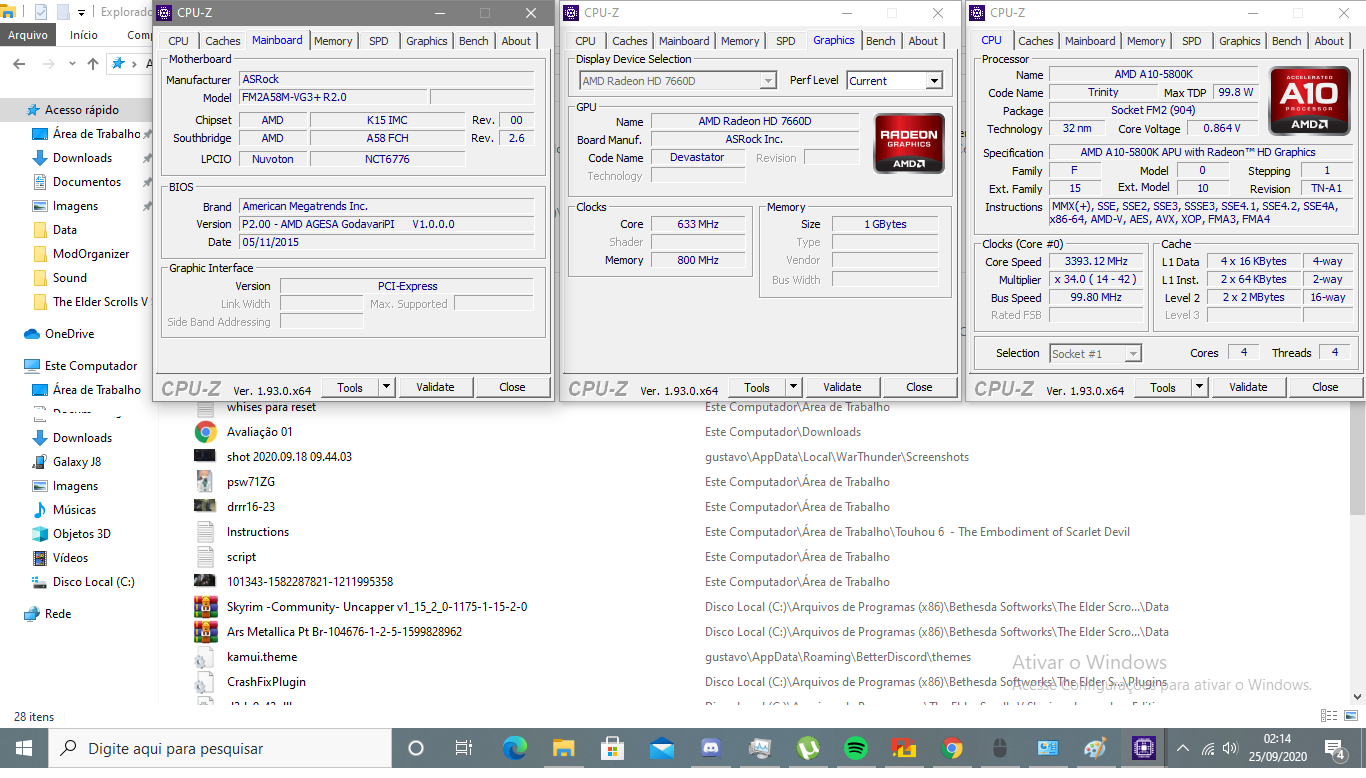This screenshot has width=1366, height=778.
Task: Click the AMD A10 processor logo
Action: click(x=1309, y=101)
